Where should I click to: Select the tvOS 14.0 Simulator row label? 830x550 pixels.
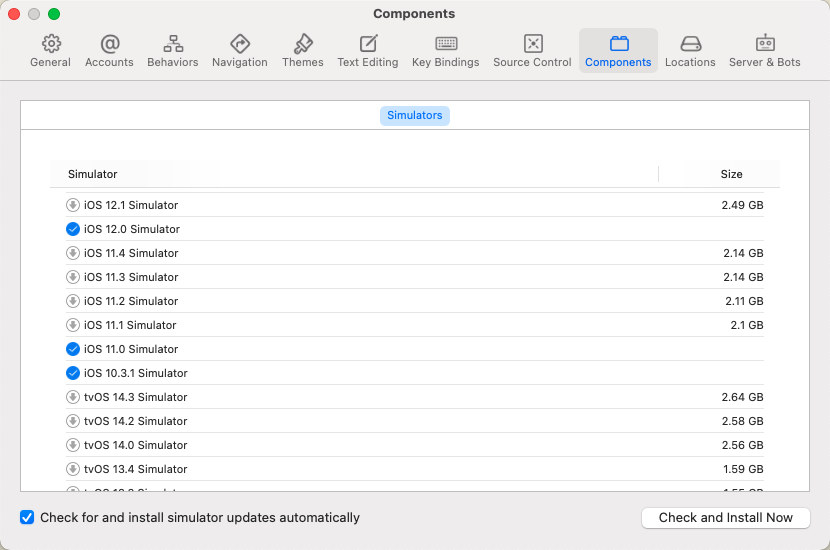point(136,445)
